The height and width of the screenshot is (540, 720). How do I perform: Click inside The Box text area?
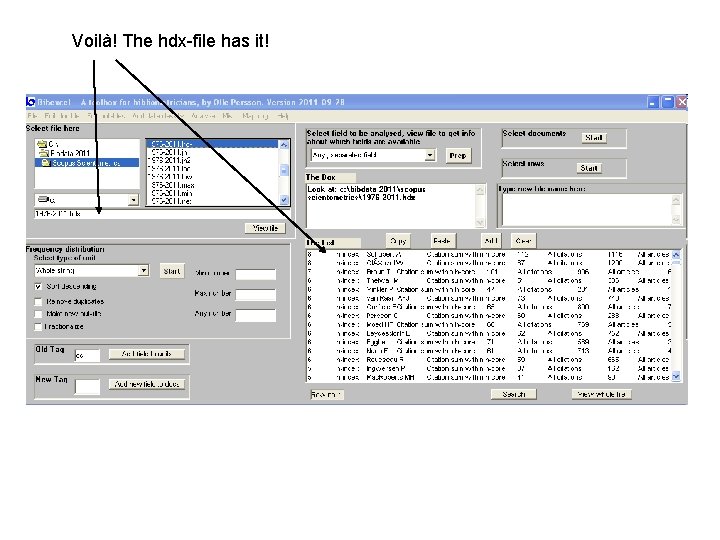pyautogui.click(x=391, y=205)
